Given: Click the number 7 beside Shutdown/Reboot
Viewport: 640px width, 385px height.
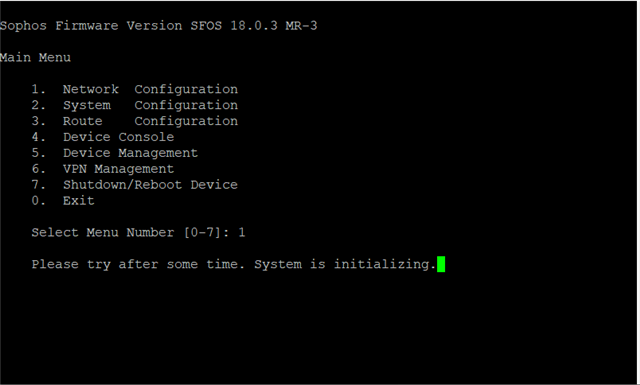Looking at the screenshot, I should [x=38, y=185].
